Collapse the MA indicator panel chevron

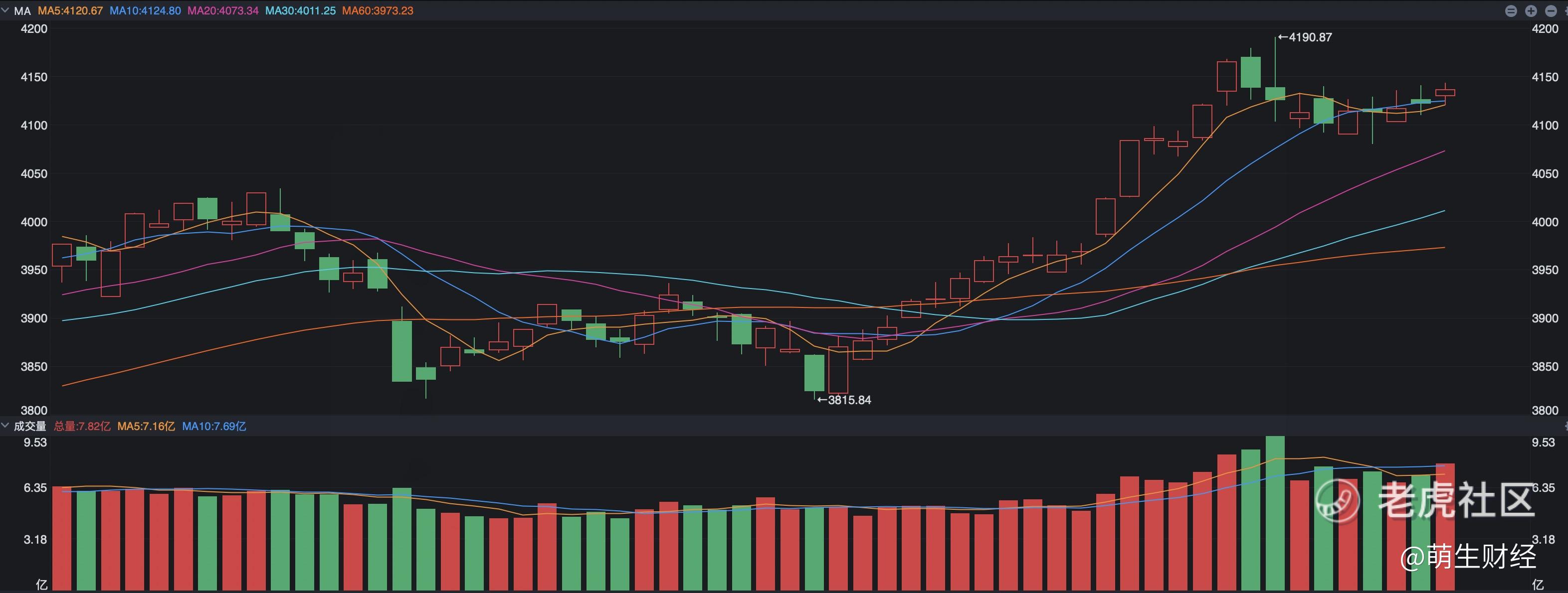coord(5,10)
